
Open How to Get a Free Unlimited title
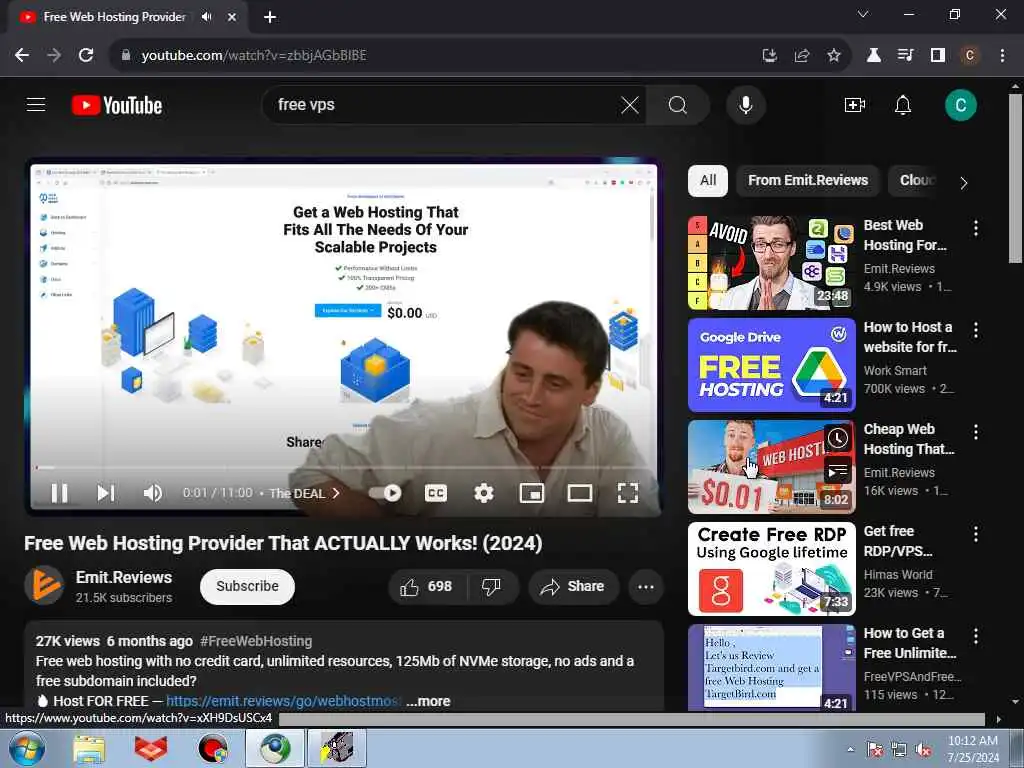(910, 643)
